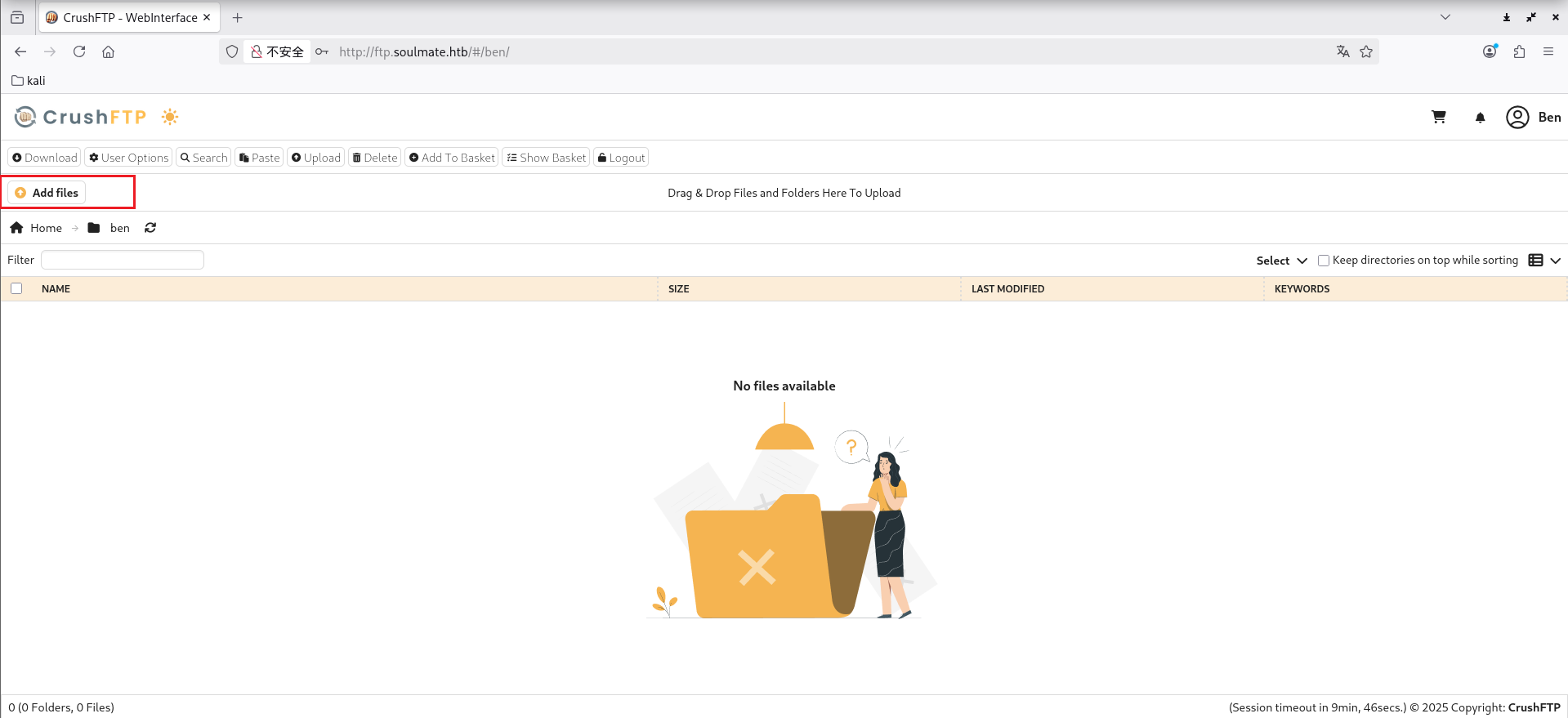Click the Add files button

(47, 193)
